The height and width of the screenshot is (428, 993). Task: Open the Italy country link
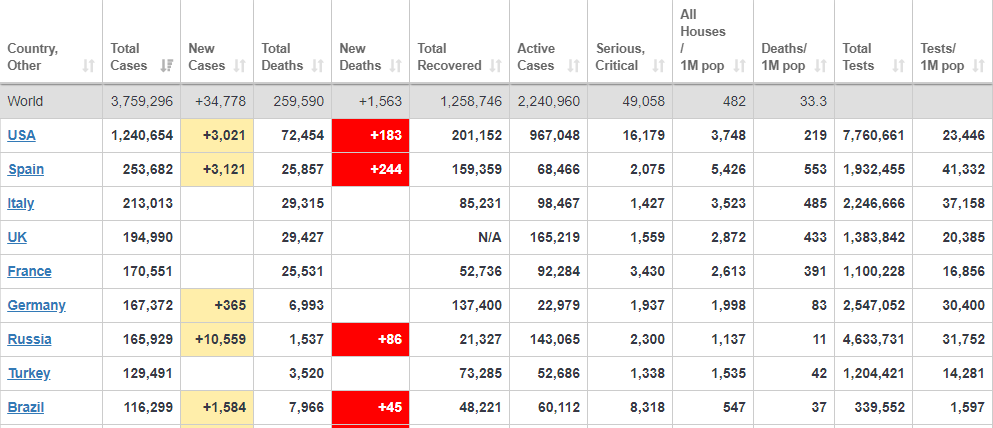pyautogui.click(x=21, y=203)
